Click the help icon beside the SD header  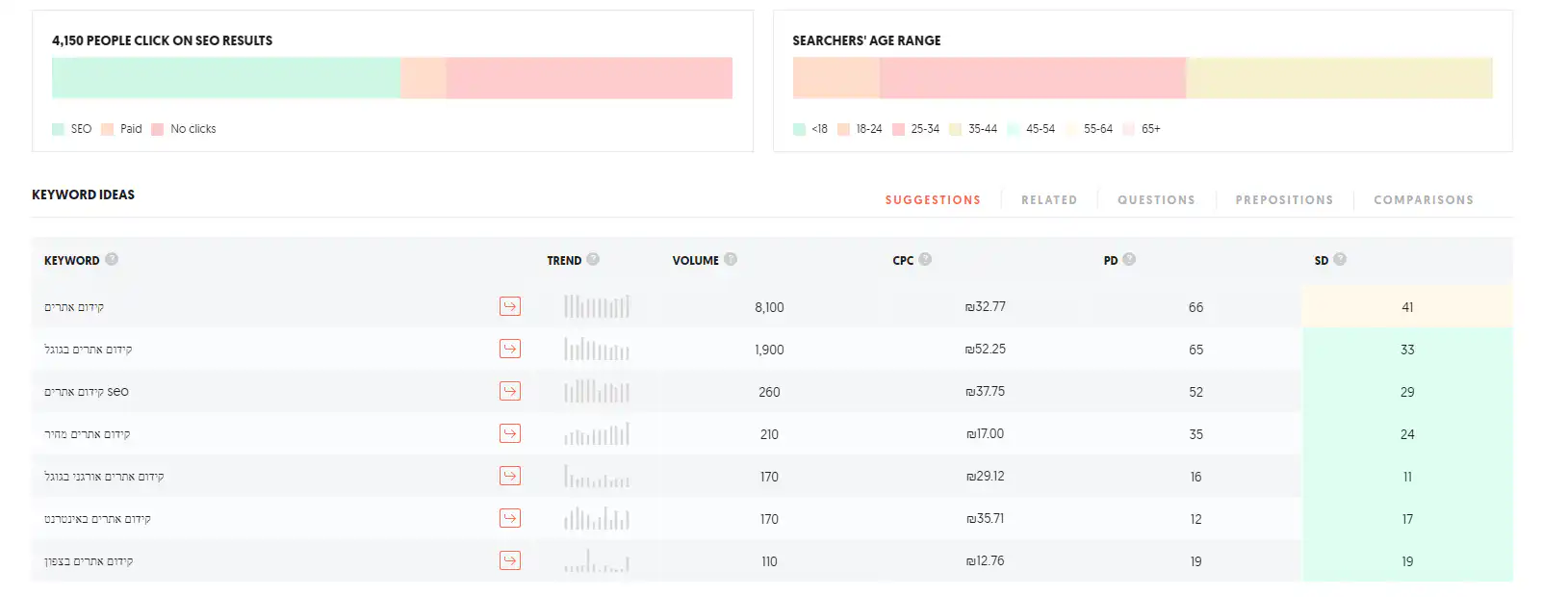pos(1340,259)
